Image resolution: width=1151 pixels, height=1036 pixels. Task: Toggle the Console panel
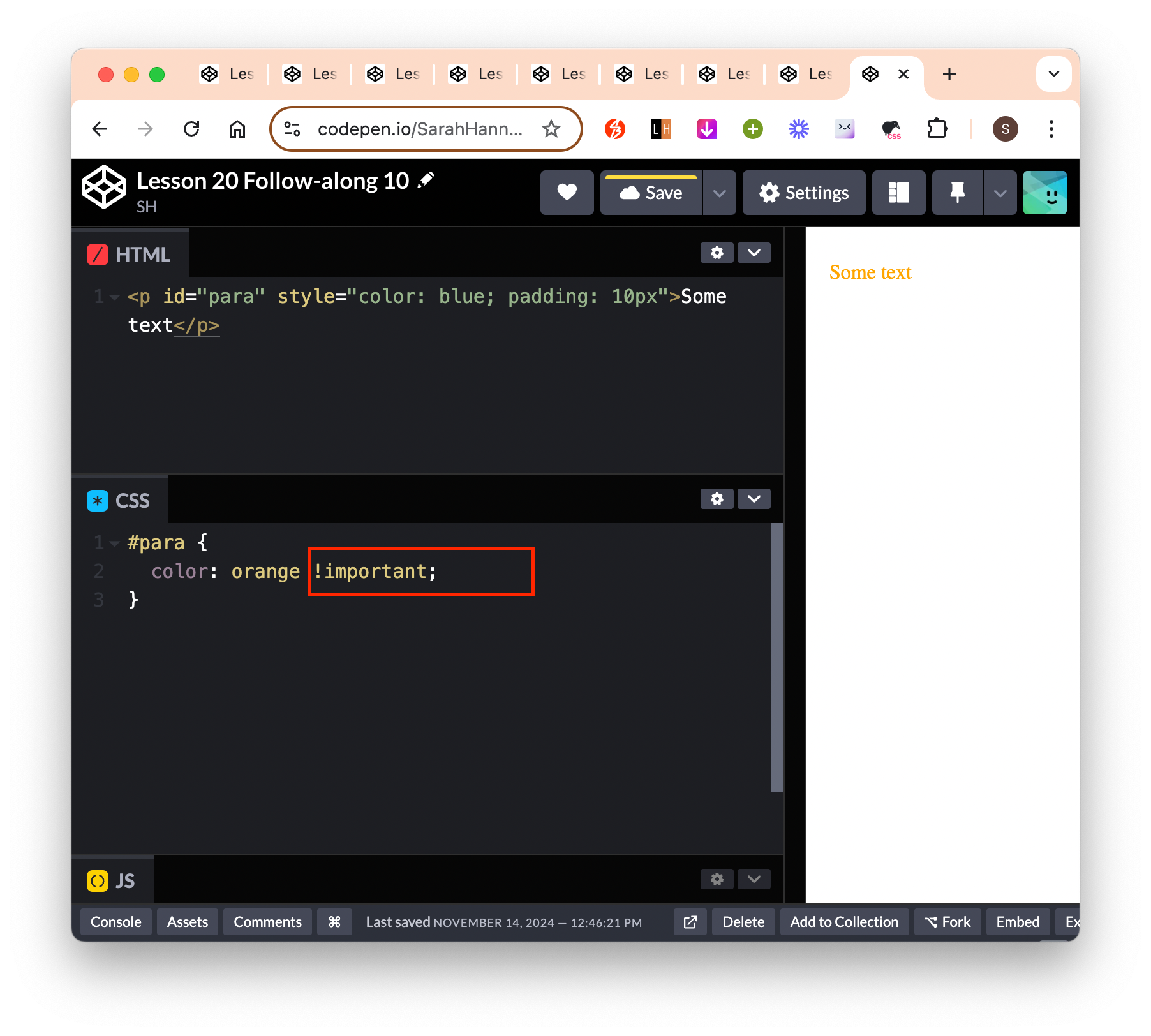click(x=115, y=922)
